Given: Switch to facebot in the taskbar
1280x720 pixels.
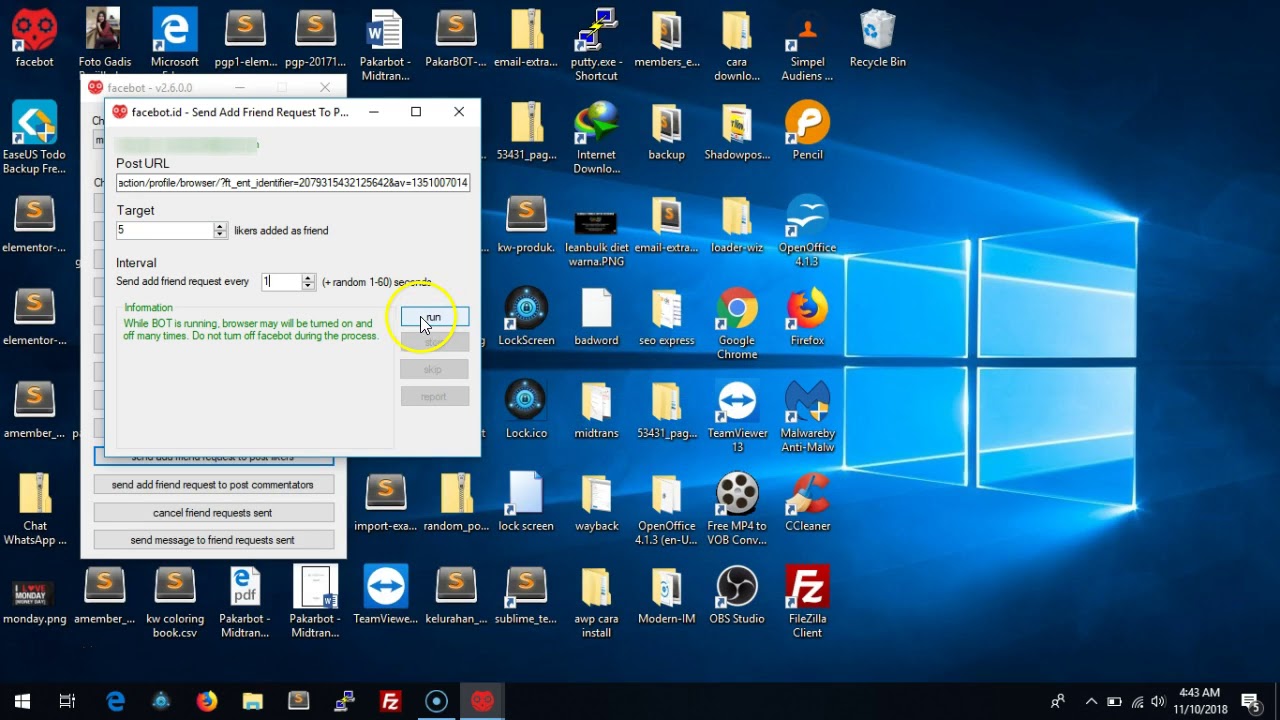Looking at the screenshot, I should click(x=483, y=701).
